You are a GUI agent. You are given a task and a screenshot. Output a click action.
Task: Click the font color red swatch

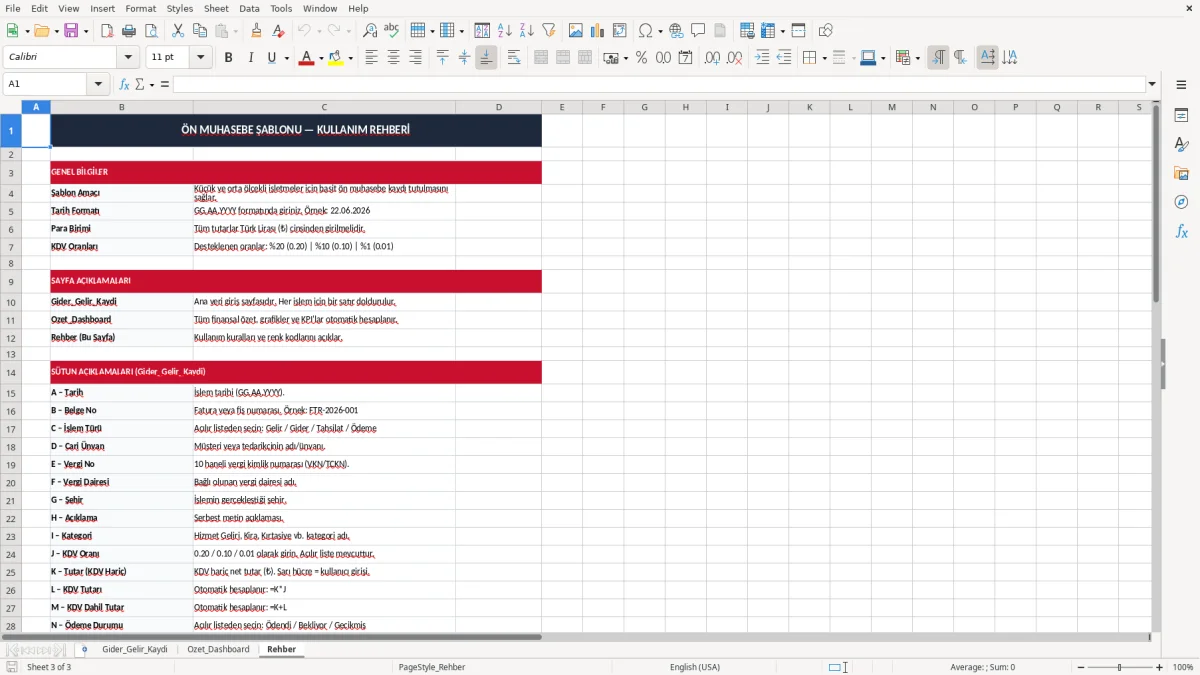point(306,58)
